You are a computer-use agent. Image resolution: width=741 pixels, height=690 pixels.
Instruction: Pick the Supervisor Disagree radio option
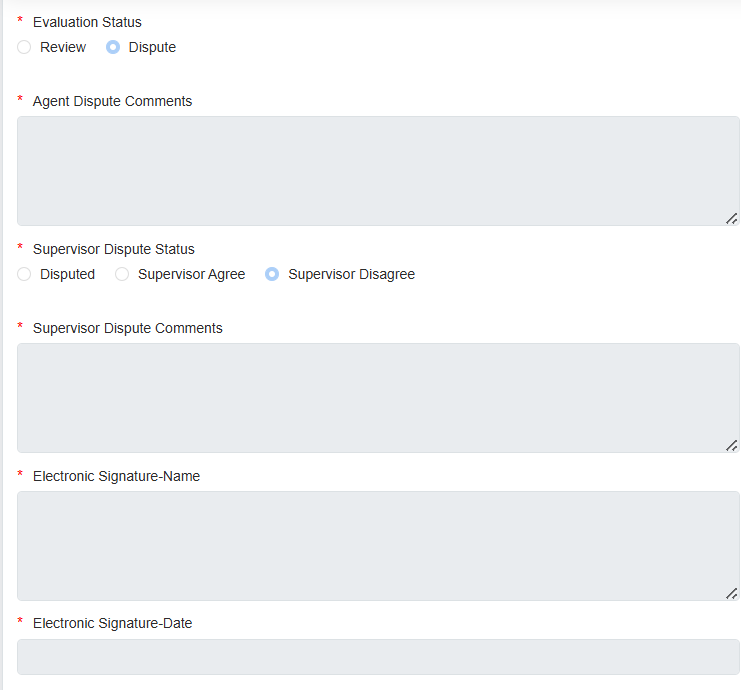(272, 274)
